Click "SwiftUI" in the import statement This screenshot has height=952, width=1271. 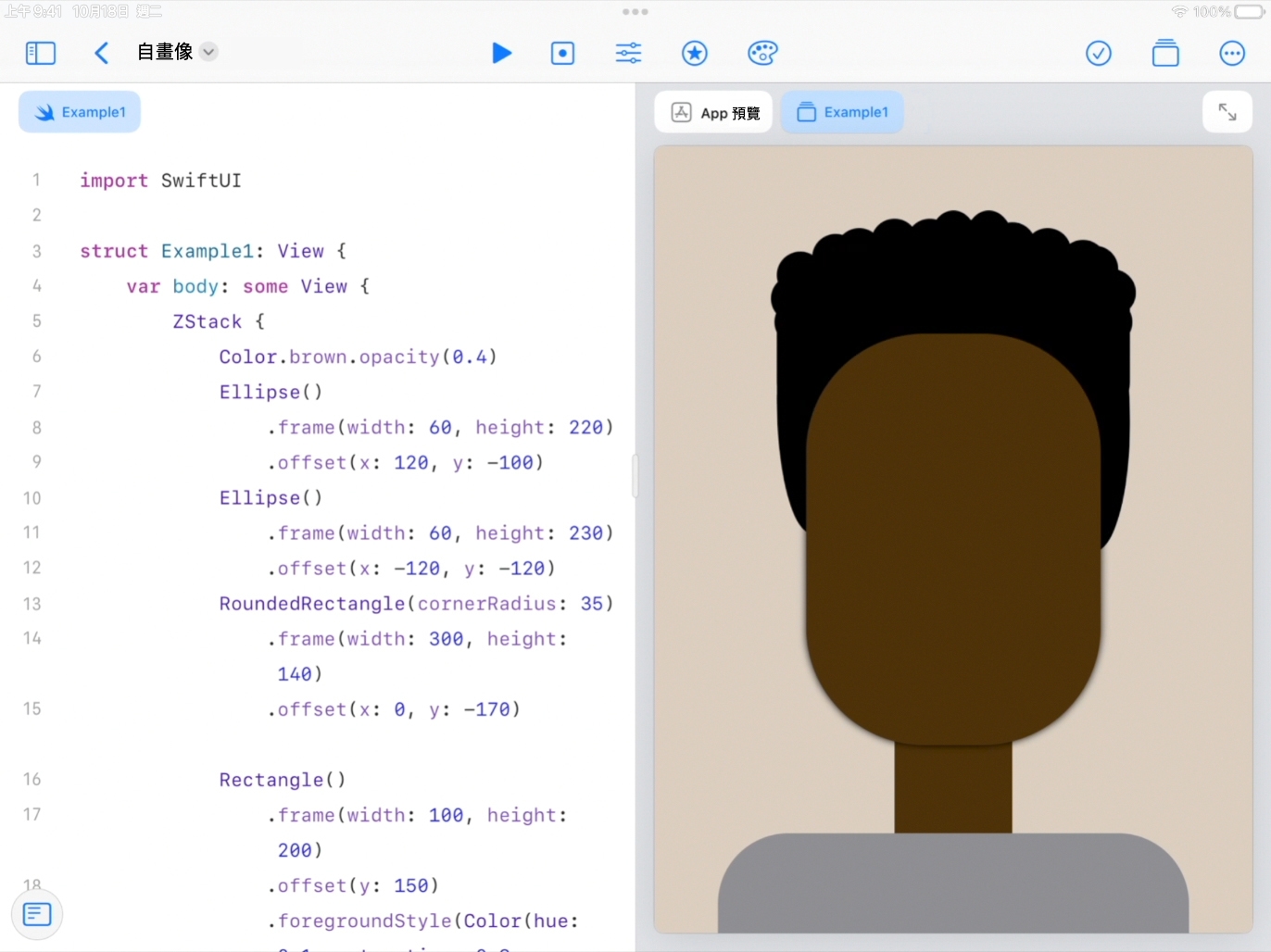(x=201, y=181)
